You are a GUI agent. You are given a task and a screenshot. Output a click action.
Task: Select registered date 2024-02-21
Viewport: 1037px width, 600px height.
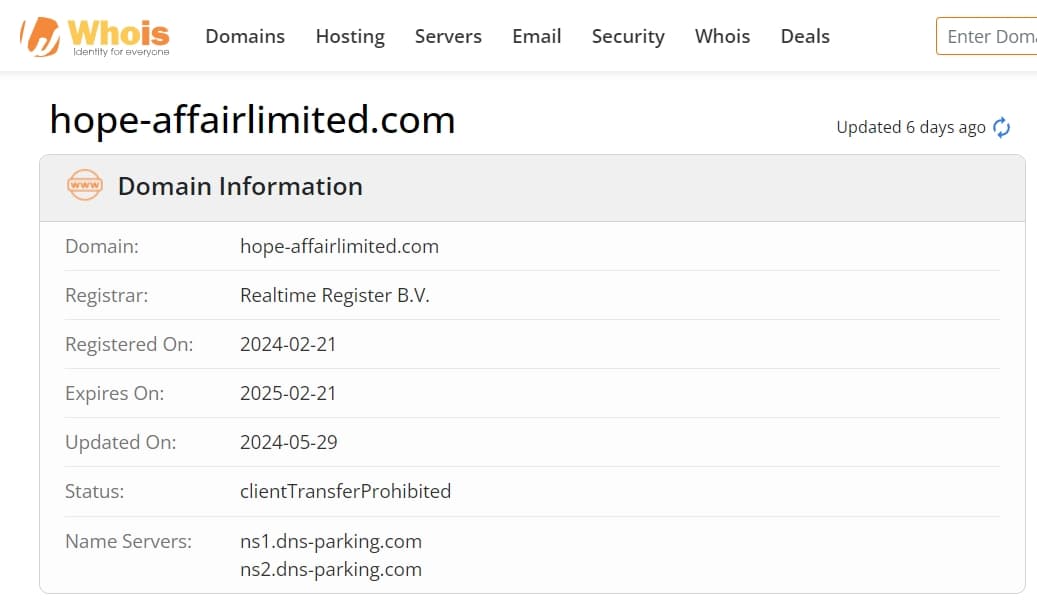(x=288, y=344)
